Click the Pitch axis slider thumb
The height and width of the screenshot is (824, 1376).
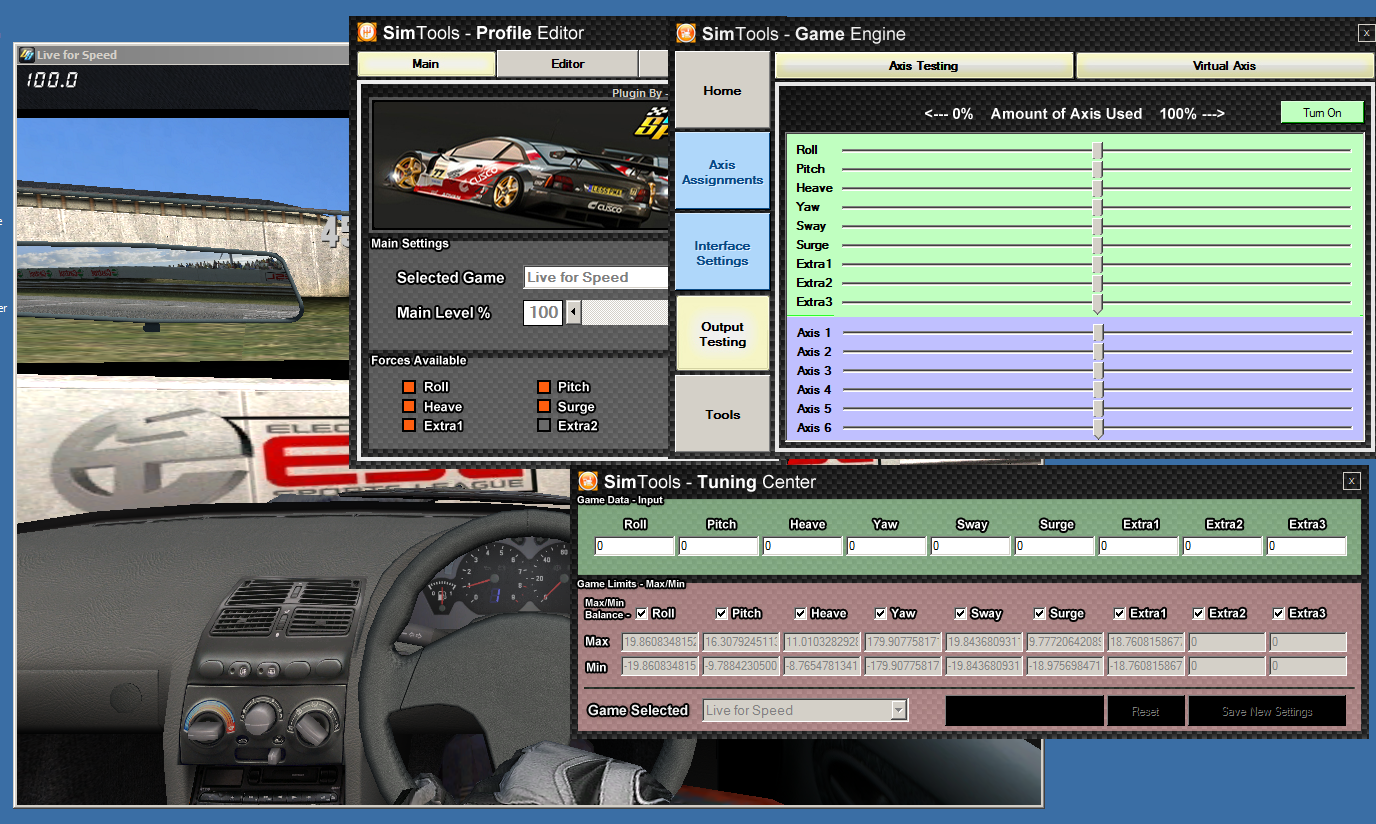tap(1097, 169)
